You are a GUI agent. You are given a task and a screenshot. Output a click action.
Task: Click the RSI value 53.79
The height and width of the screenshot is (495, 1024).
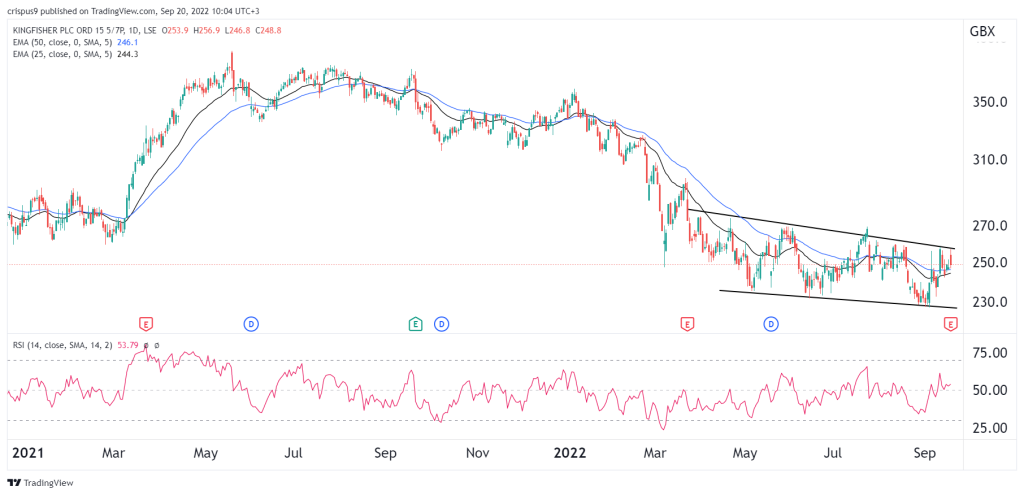click(x=127, y=345)
